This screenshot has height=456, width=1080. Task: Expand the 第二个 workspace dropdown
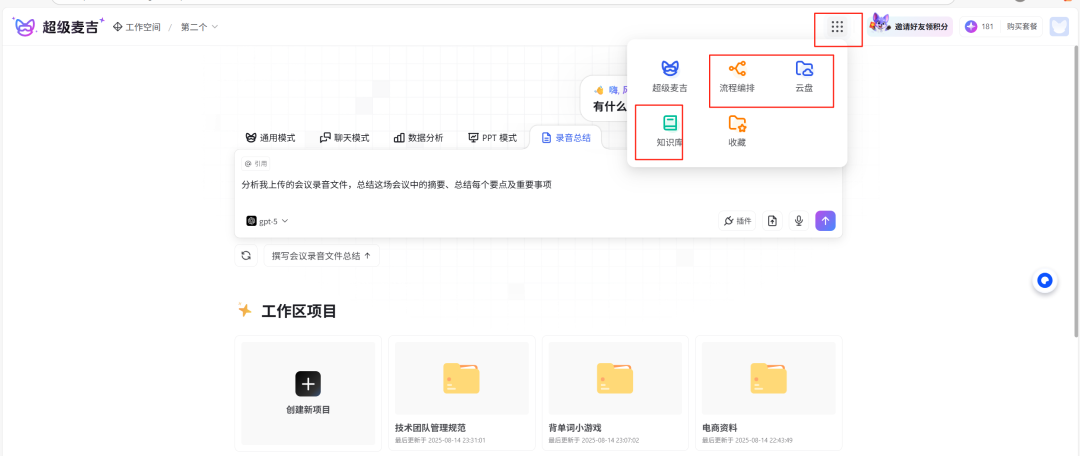pyautogui.click(x=199, y=27)
